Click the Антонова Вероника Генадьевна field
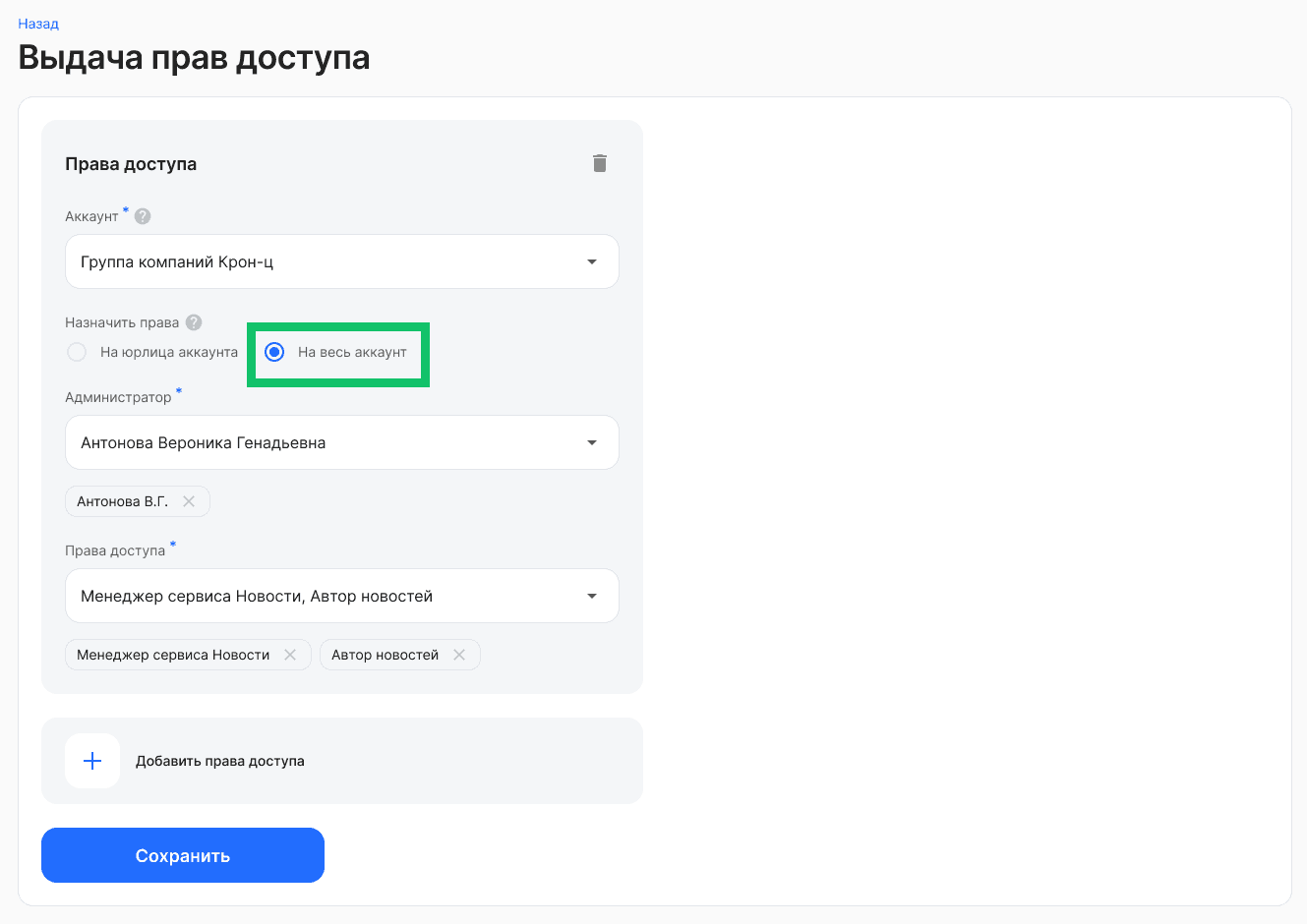Screen dimensions: 1307x924 click(x=295, y=442)
